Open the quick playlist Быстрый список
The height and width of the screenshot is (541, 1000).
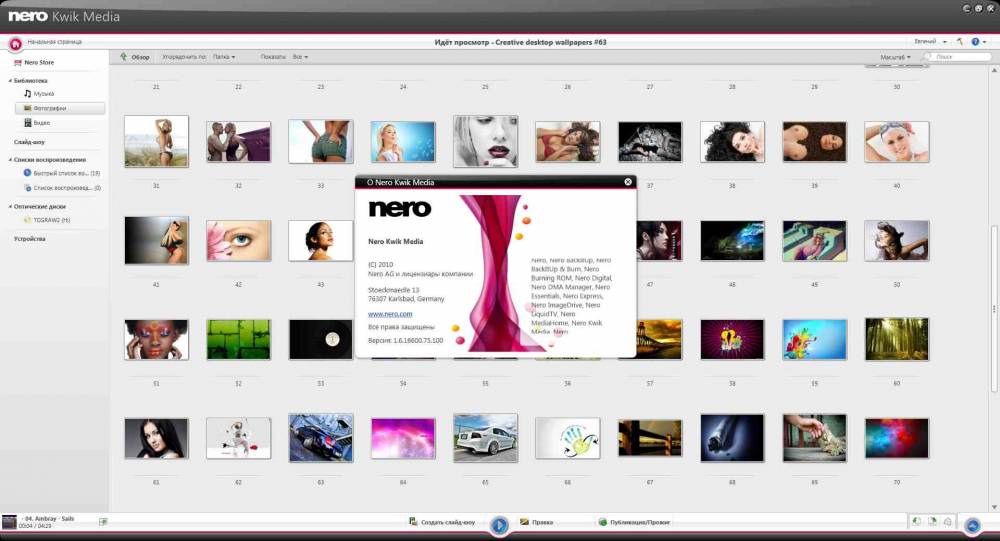(x=62, y=173)
